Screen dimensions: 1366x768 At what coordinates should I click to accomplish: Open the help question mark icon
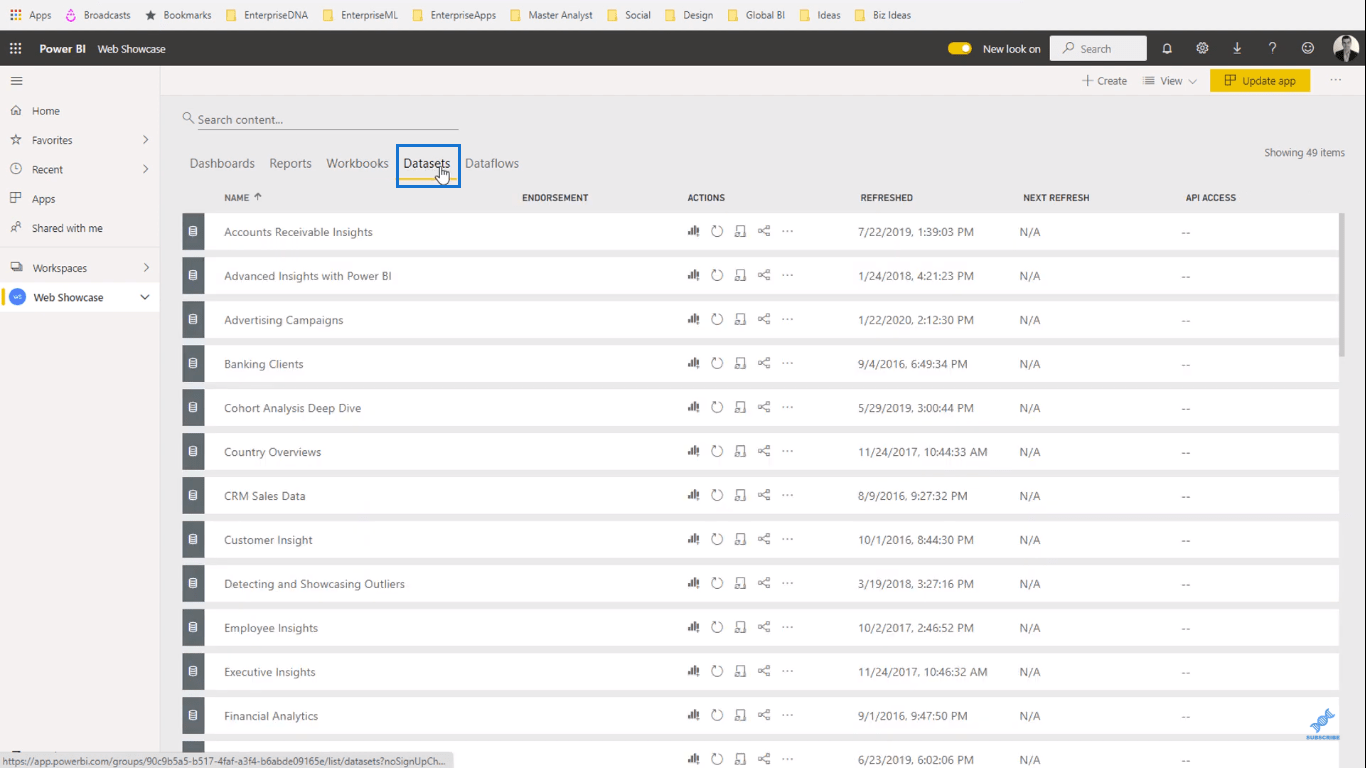click(x=1272, y=48)
